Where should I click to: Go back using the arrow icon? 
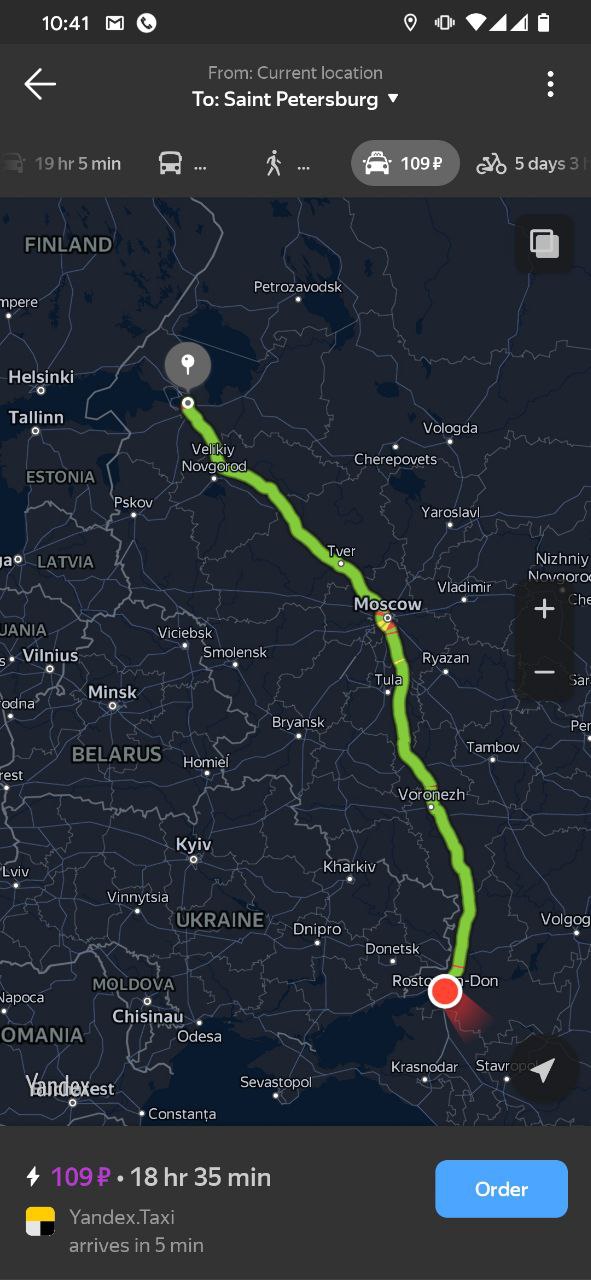point(40,84)
